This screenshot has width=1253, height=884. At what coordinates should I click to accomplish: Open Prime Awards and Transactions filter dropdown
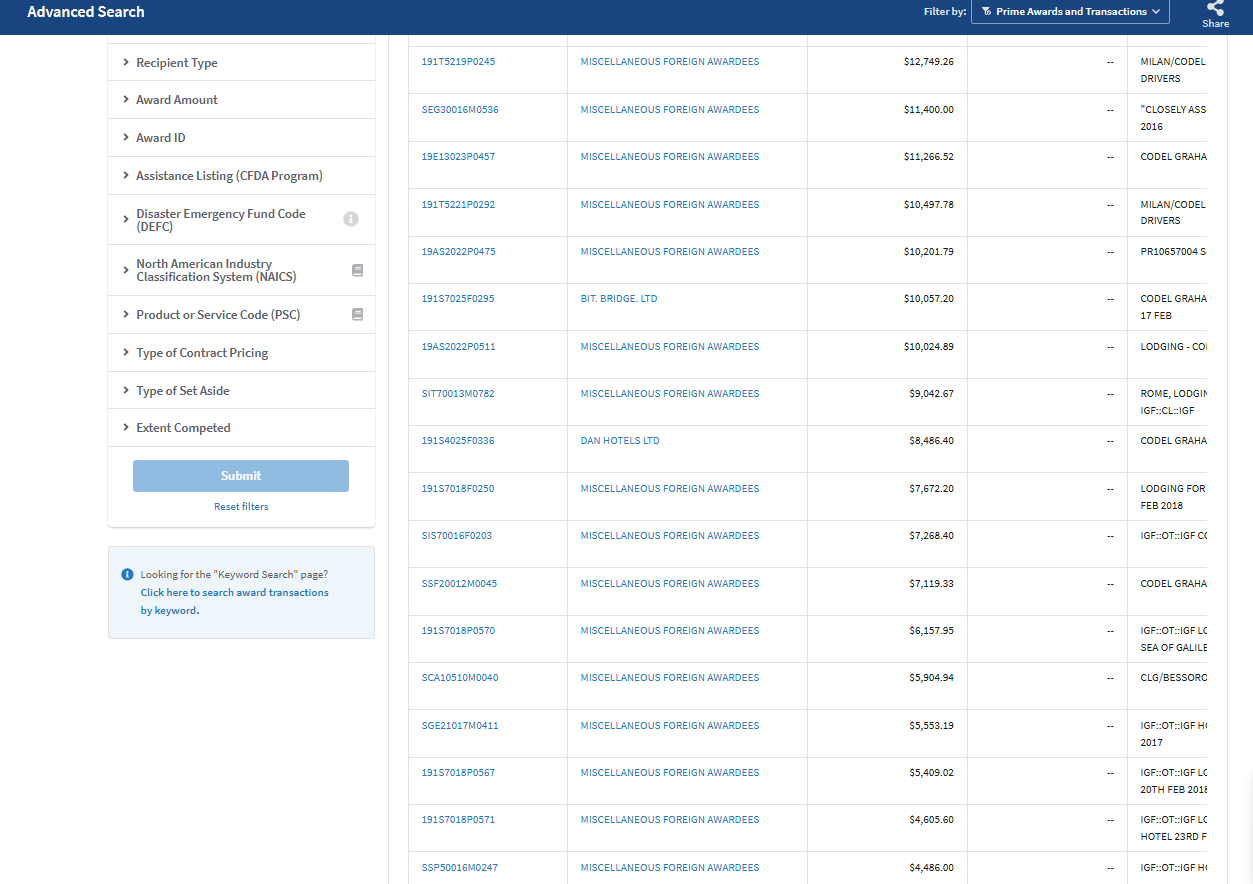1070,12
